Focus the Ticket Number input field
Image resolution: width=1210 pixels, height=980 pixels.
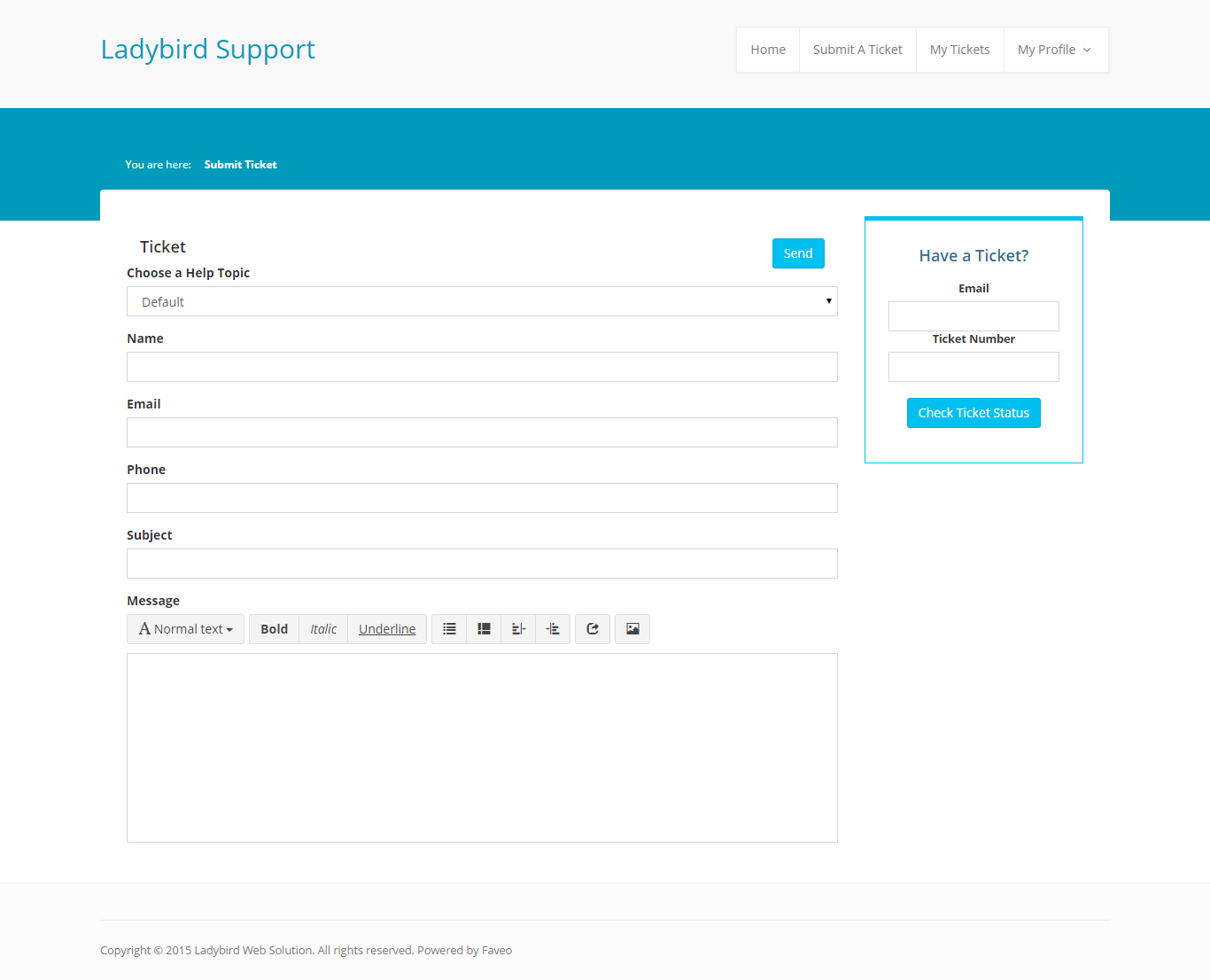tap(973, 367)
